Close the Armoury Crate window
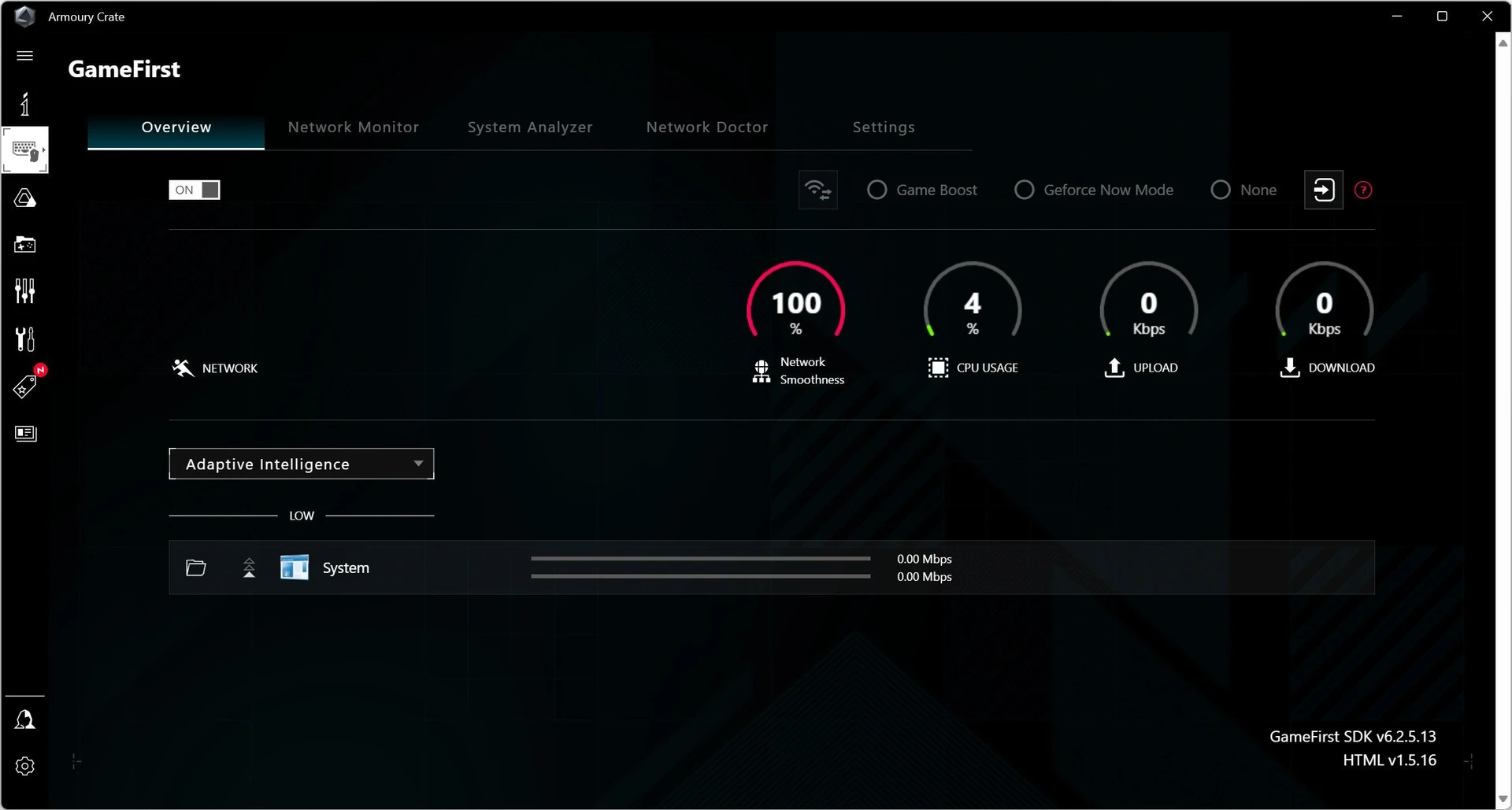The width and height of the screenshot is (1512, 810). (x=1487, y=17)
